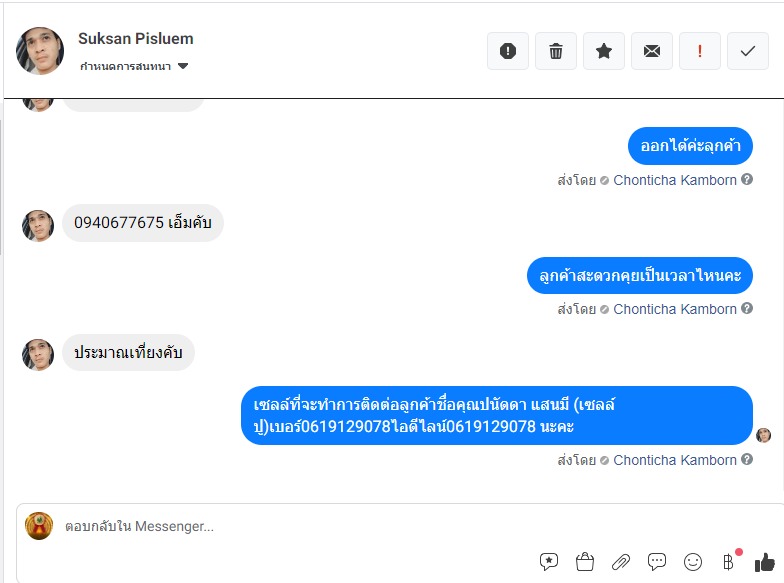
Task: Click Suksan Pisluem's header profile photo
Action: 40,50
